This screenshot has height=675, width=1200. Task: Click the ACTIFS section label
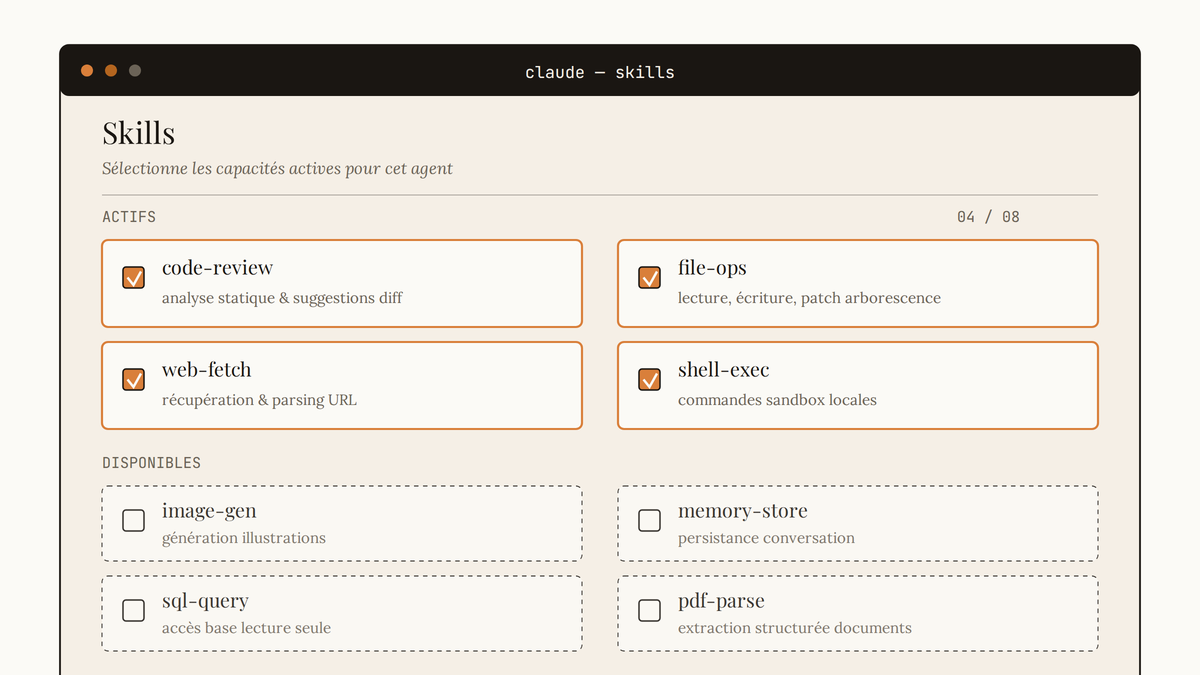click(129, 217)
